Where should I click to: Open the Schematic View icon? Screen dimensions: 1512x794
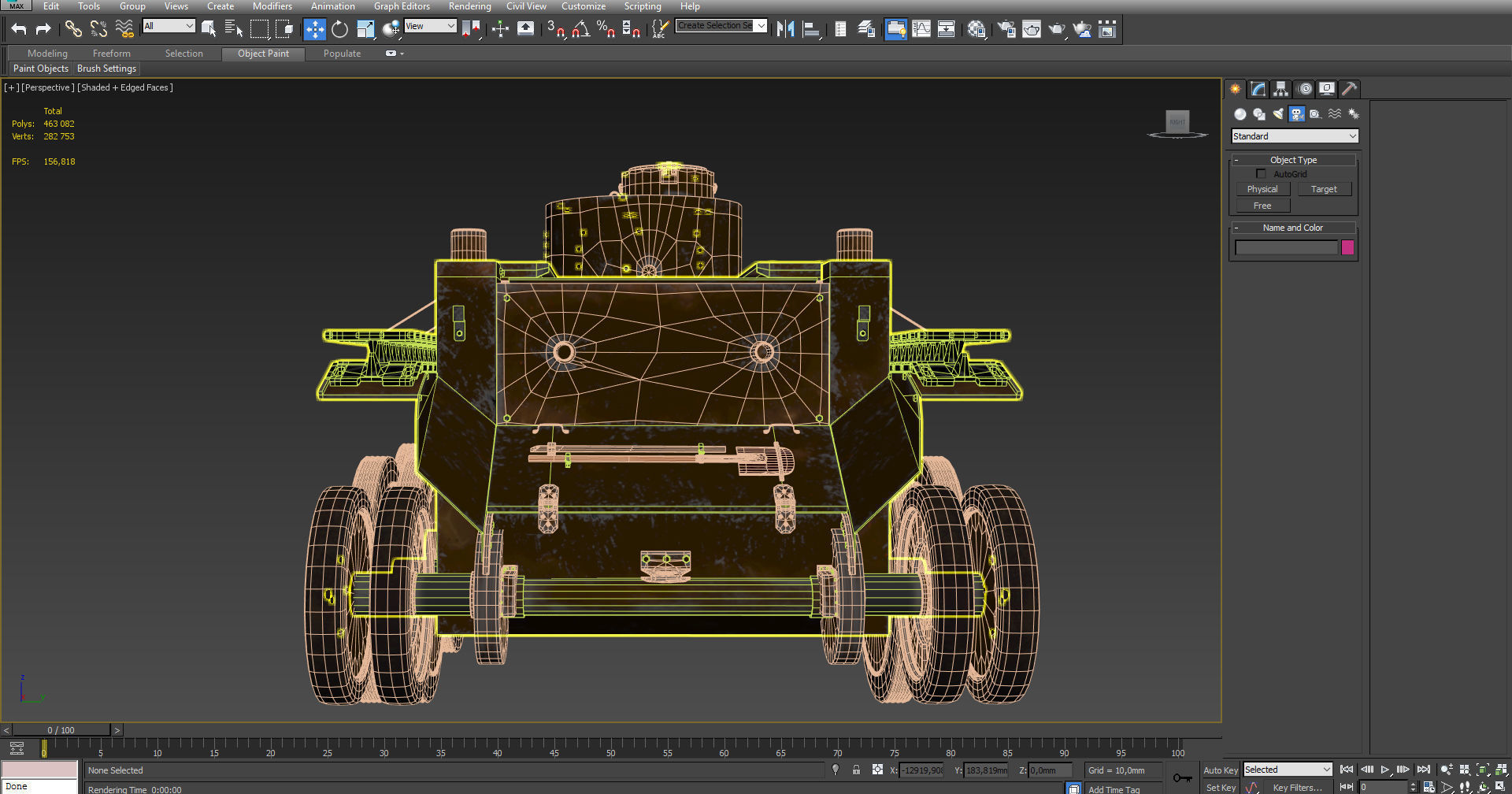(x=947, y=29)
